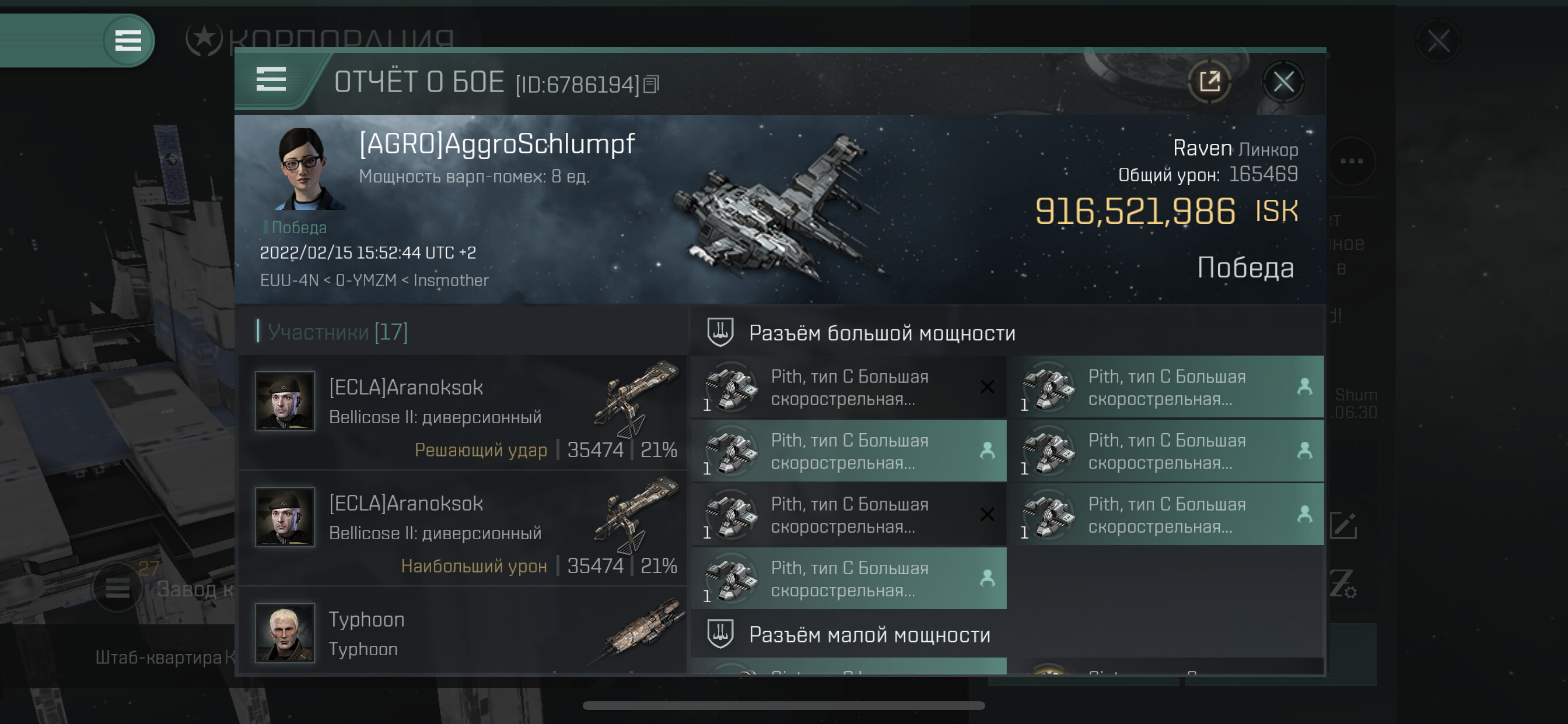The width and height of the screenshot is (1568, 724).
Task: Open the Typhoon pilot portrait
Action: coord(285,632)
